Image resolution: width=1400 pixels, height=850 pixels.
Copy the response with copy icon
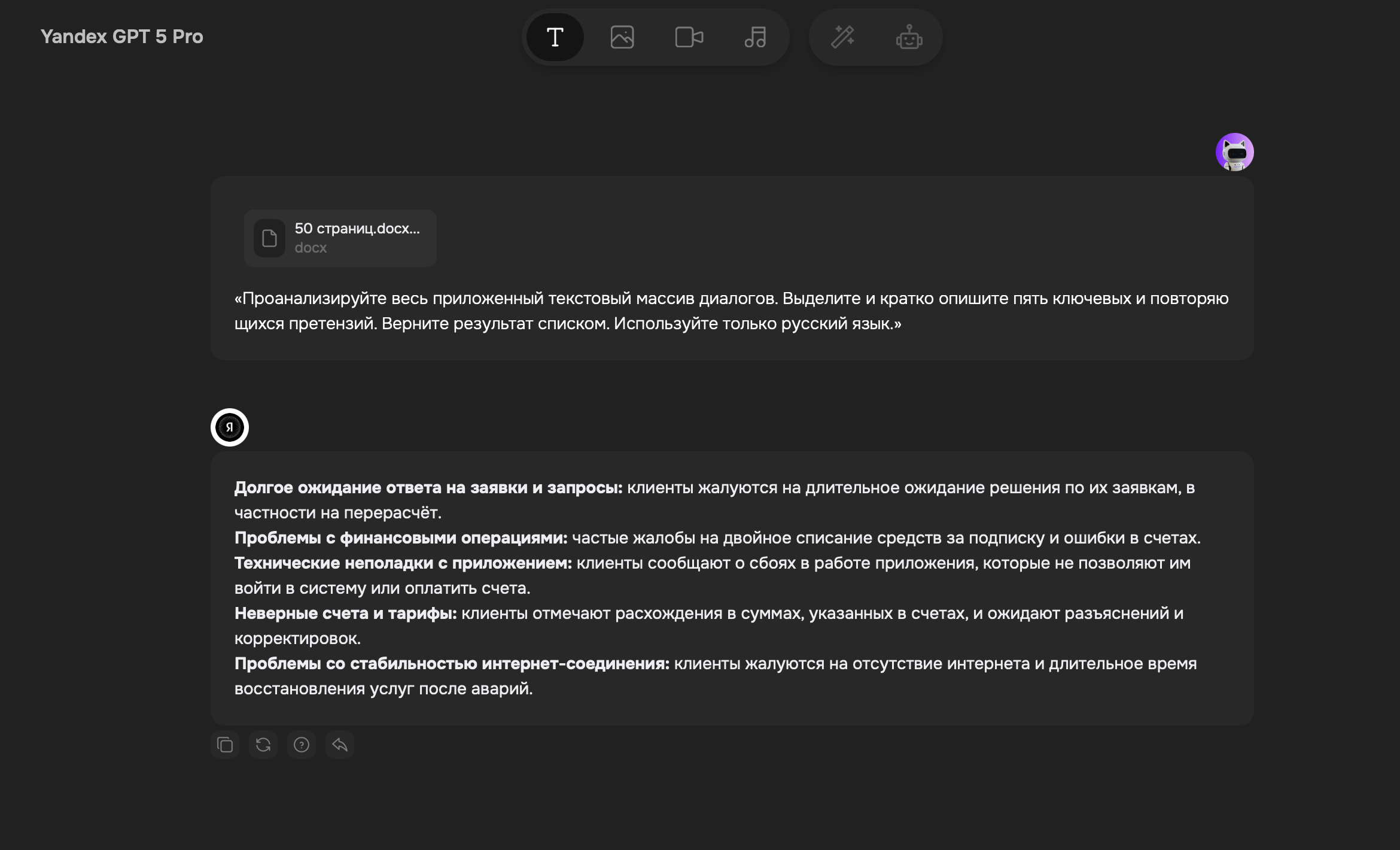(x=225, y=745)
